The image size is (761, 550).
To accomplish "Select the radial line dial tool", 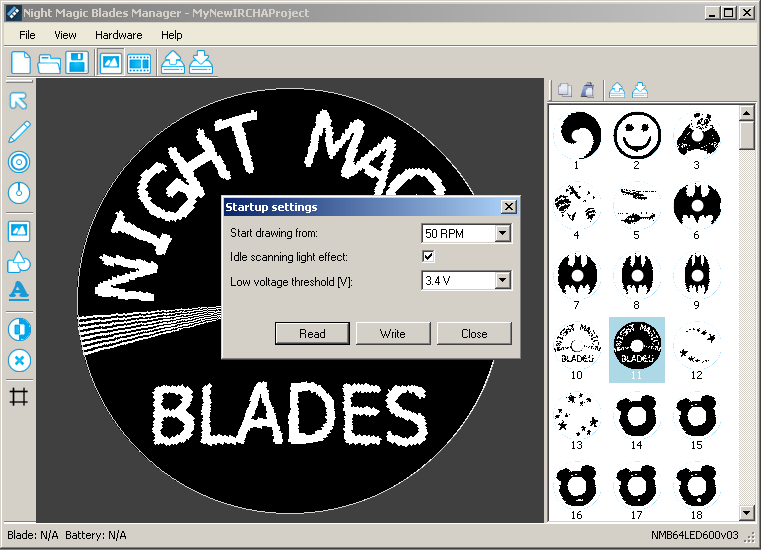I will tap(19, 193).
